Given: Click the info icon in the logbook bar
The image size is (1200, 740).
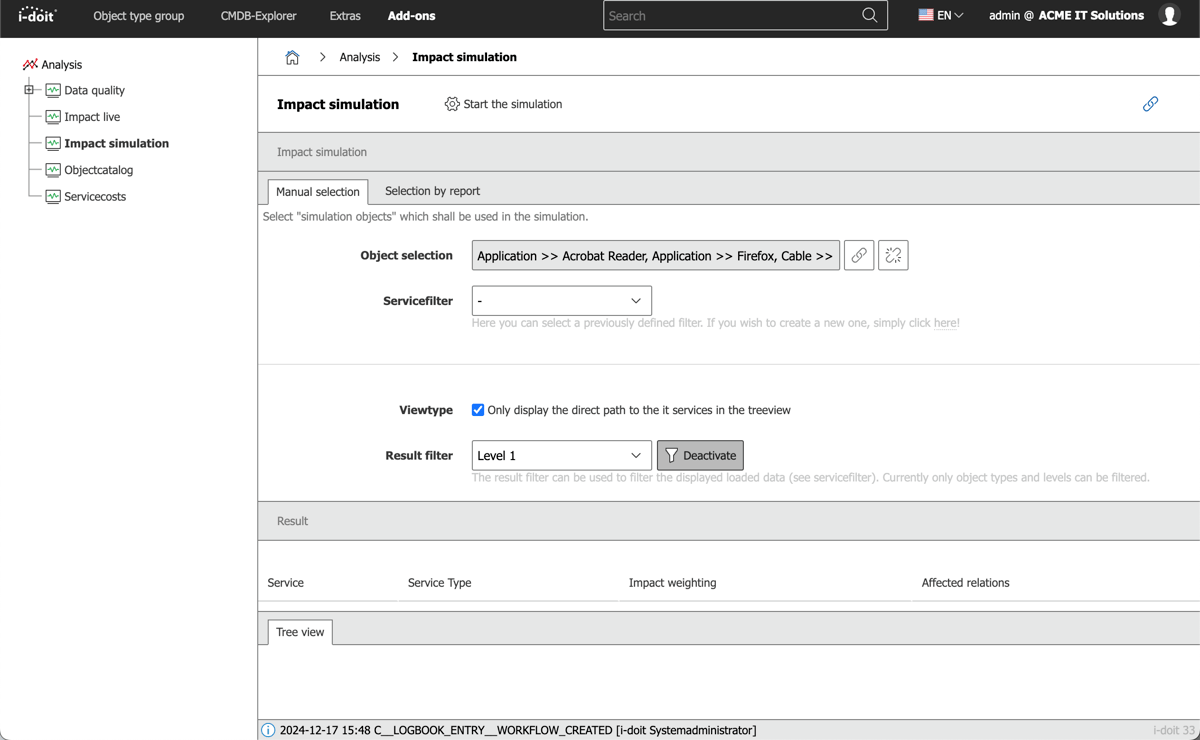Looking at the screenshot, I should (267, 730).
